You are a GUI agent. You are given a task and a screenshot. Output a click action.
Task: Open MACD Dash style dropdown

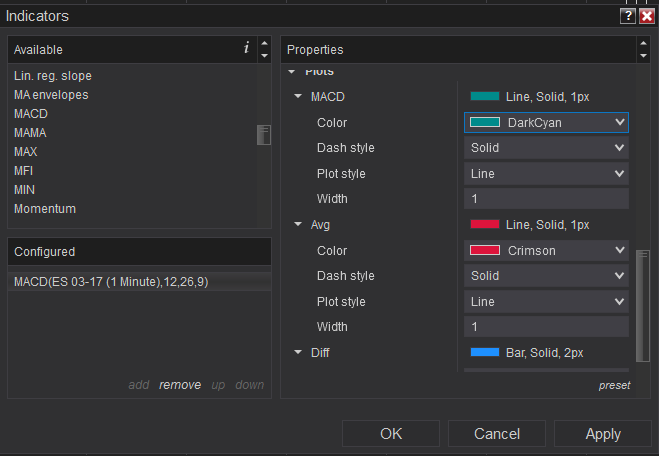(546, 148)
